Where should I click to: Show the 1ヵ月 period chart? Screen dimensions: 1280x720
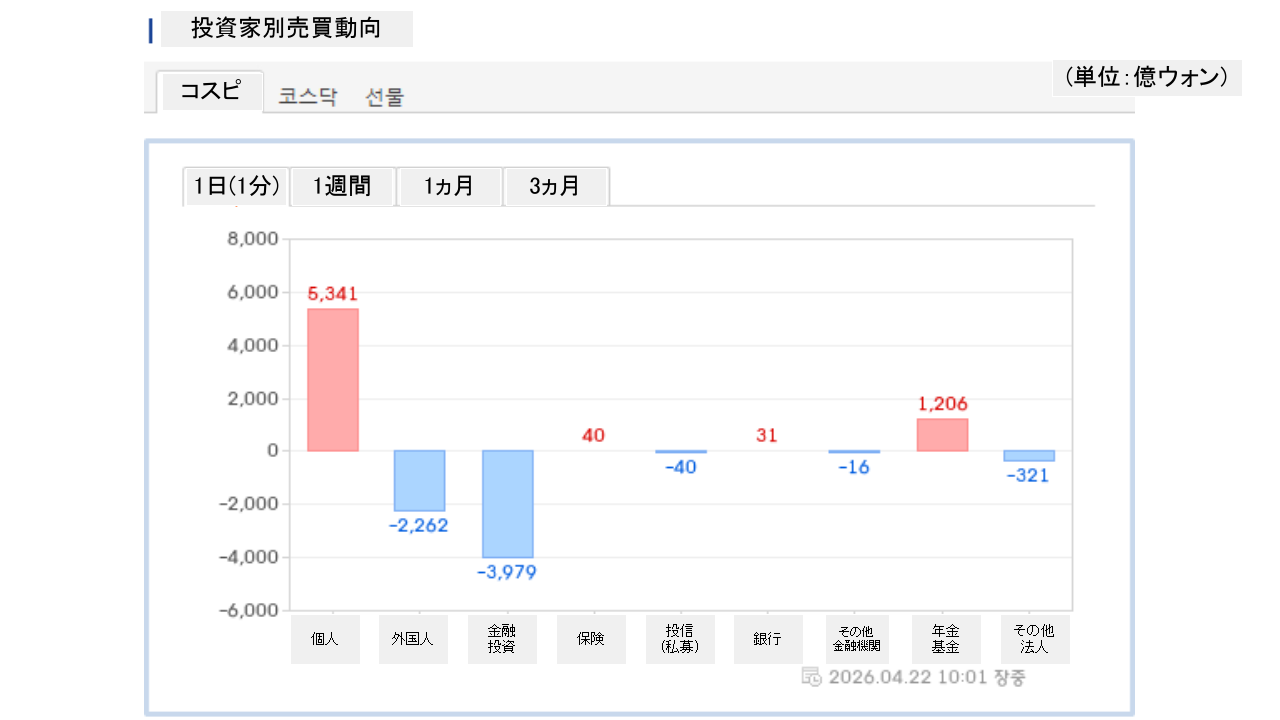pos(449,186)
